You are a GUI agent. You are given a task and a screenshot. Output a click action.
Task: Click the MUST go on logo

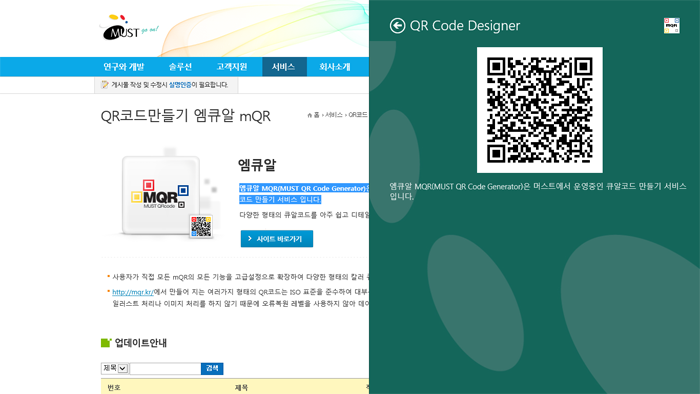coord(128,28)
